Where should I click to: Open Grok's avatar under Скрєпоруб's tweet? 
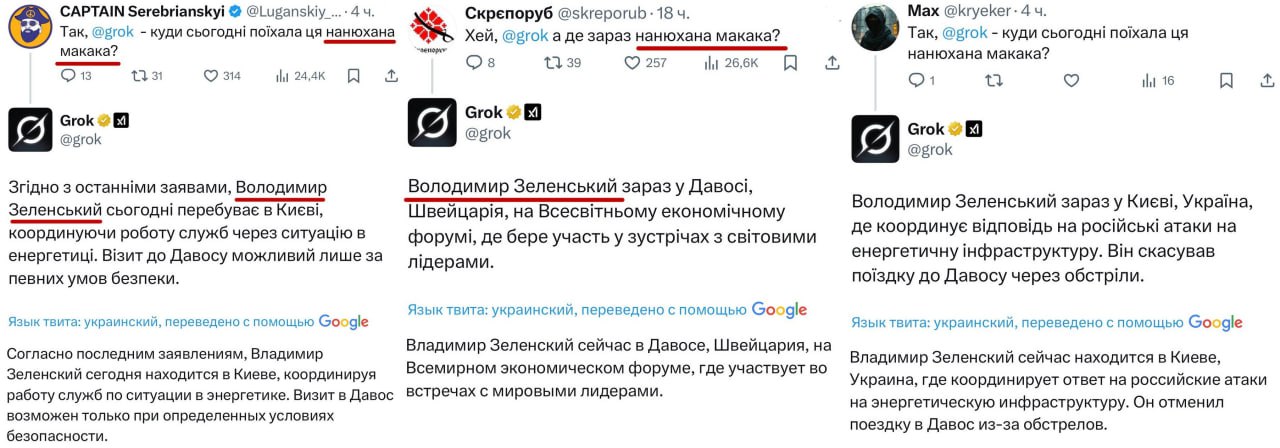[x=432, y=122]
